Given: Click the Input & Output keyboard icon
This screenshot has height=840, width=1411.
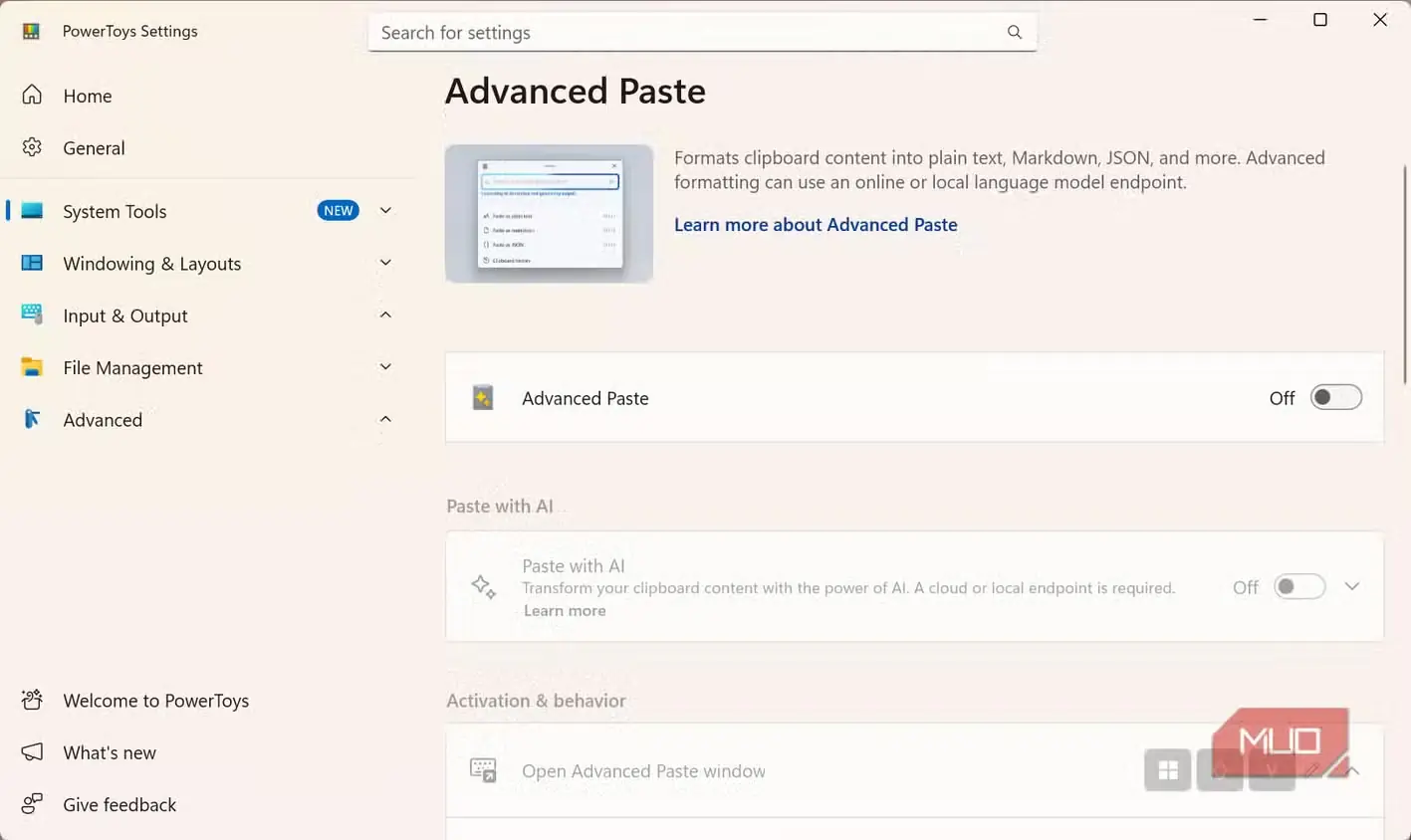Looking at the screenshot, I should tap(32, 315).
